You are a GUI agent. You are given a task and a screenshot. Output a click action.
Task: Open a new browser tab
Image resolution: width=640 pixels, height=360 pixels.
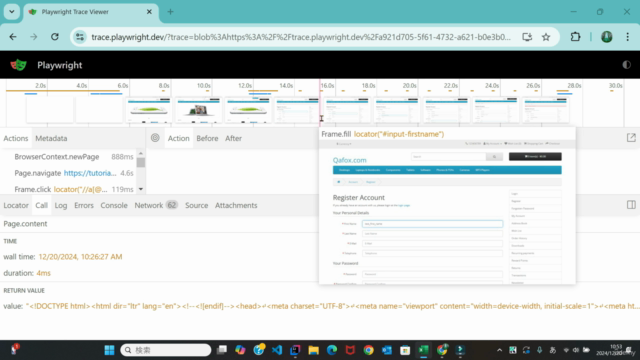tap(170, 12)
